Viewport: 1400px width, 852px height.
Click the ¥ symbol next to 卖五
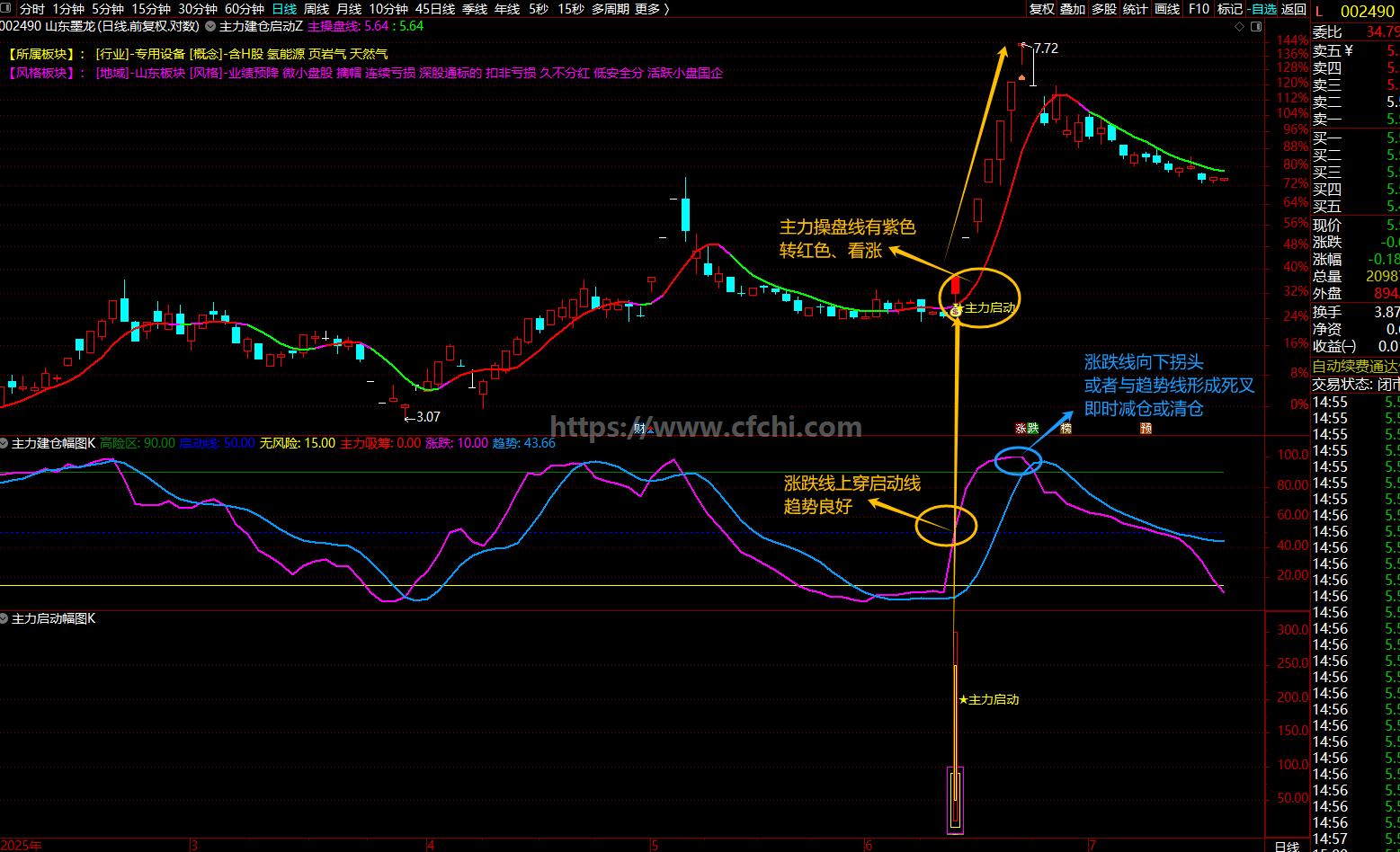(1349, 50)
